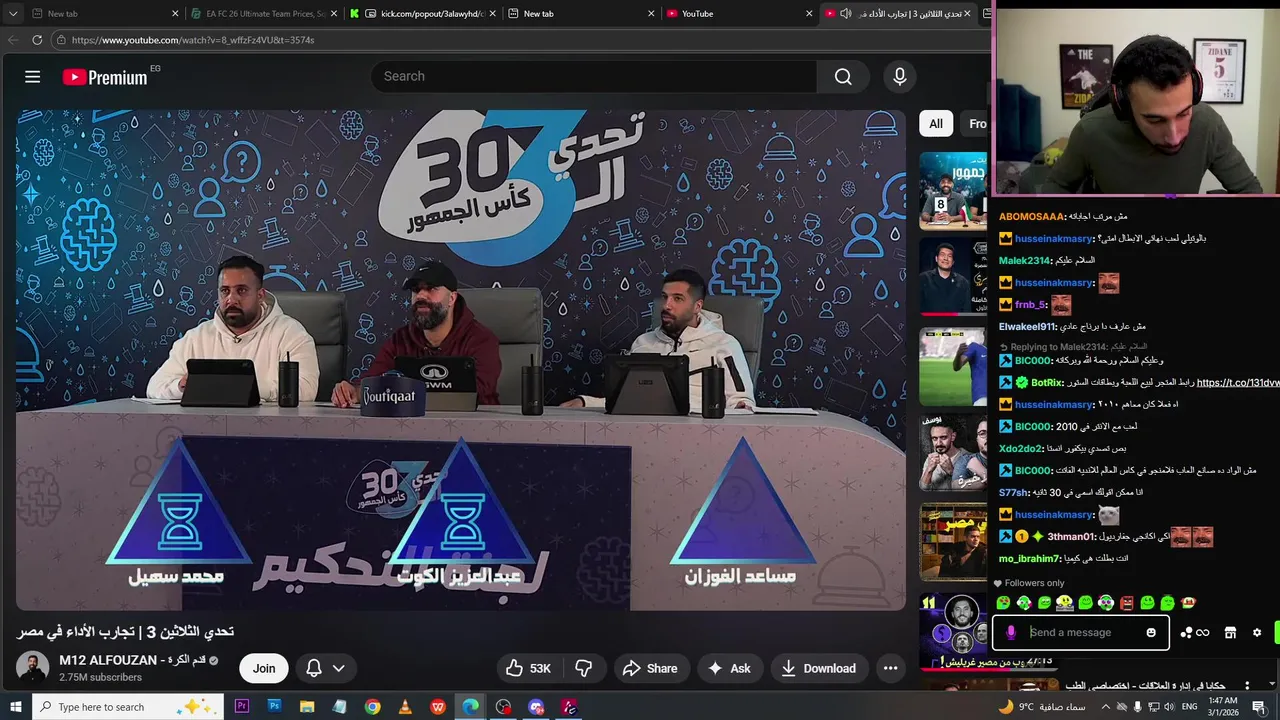Screen dimensions: 1280x720
Task: Open notification bell preferences dropdown
Action: (x=325, y=668)
